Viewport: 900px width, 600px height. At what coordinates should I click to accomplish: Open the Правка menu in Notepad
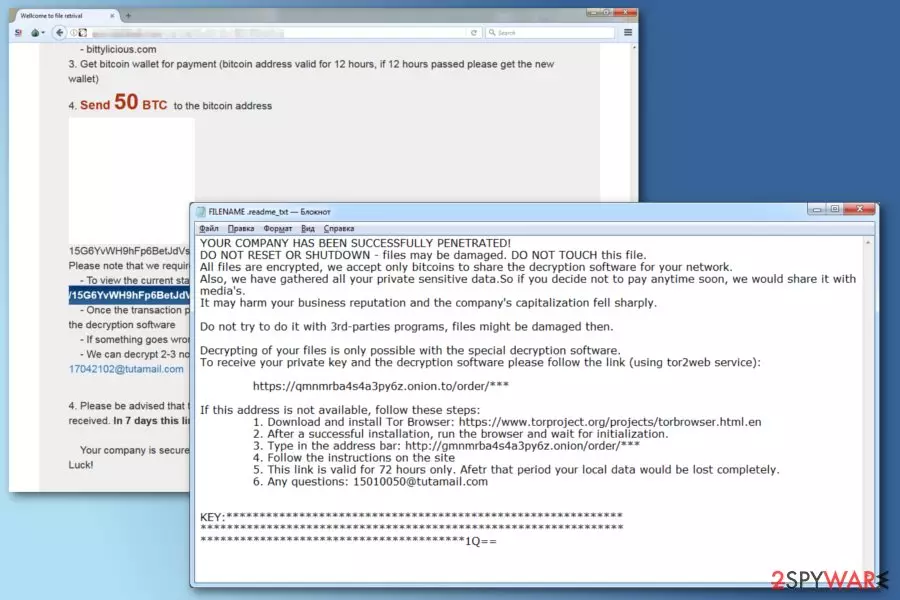click(241, 229)
